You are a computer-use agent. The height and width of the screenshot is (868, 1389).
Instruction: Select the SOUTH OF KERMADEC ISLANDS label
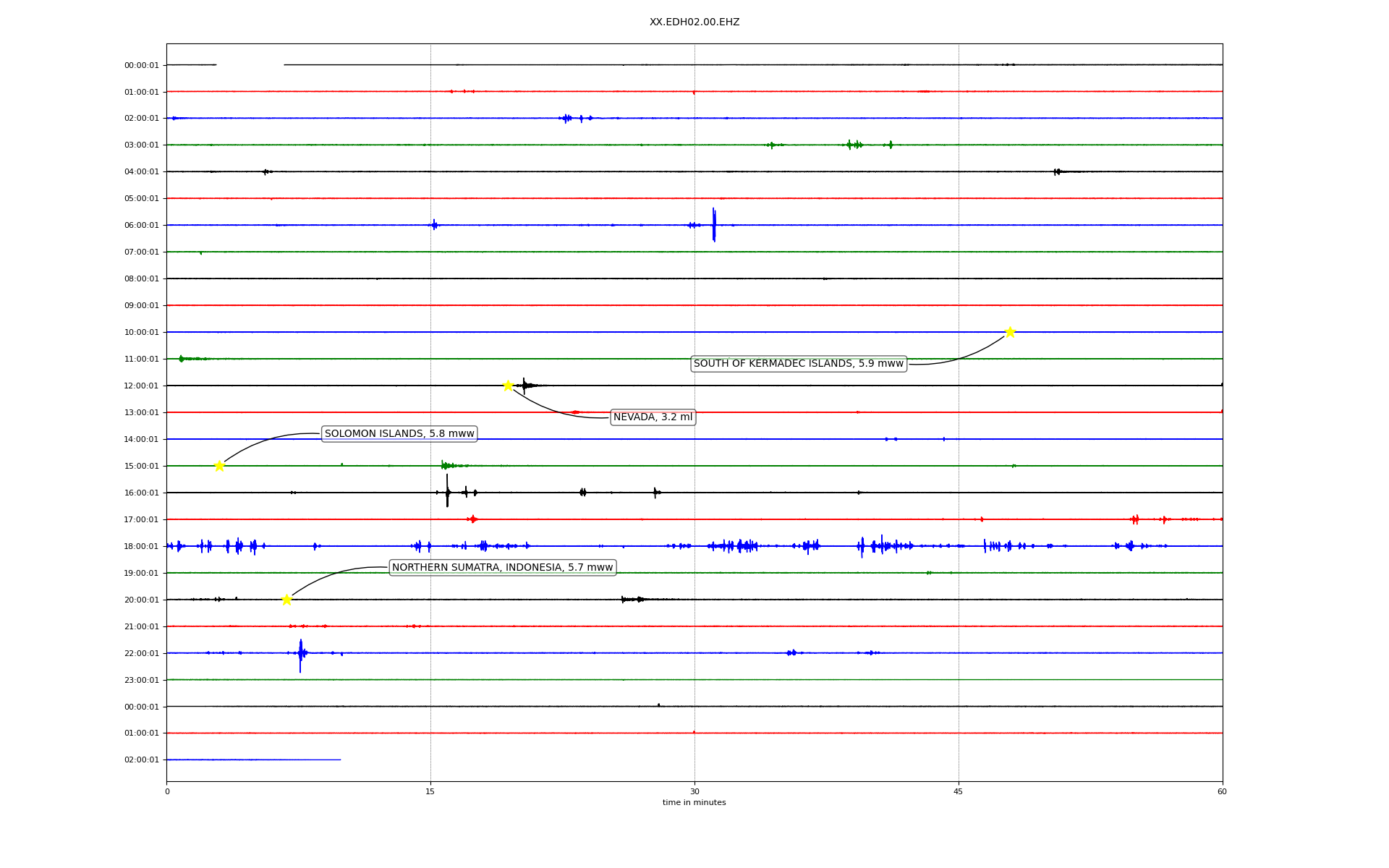pyautogui.click(x=798, y=364)
